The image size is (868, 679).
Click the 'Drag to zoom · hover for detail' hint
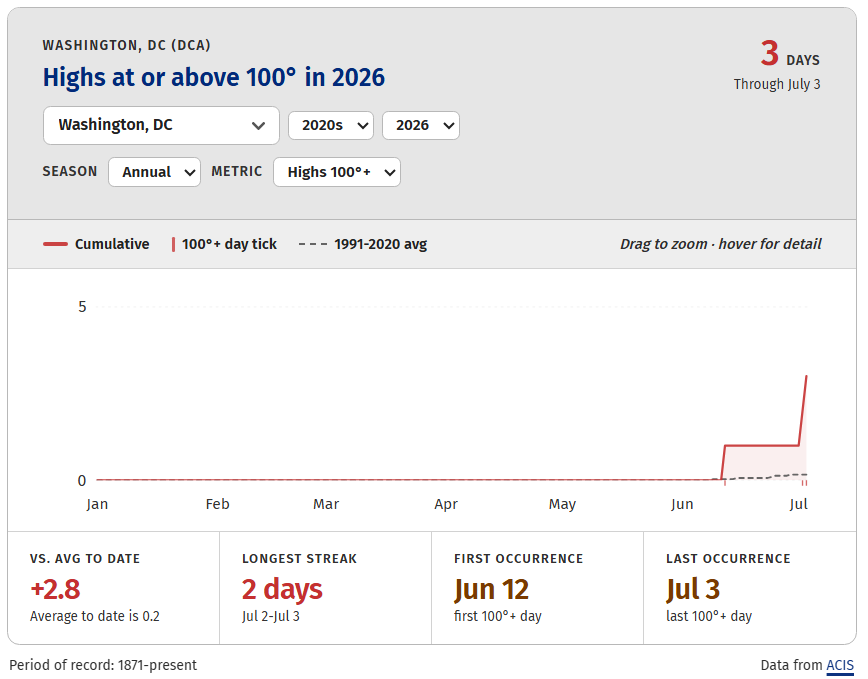coord(721,244)
